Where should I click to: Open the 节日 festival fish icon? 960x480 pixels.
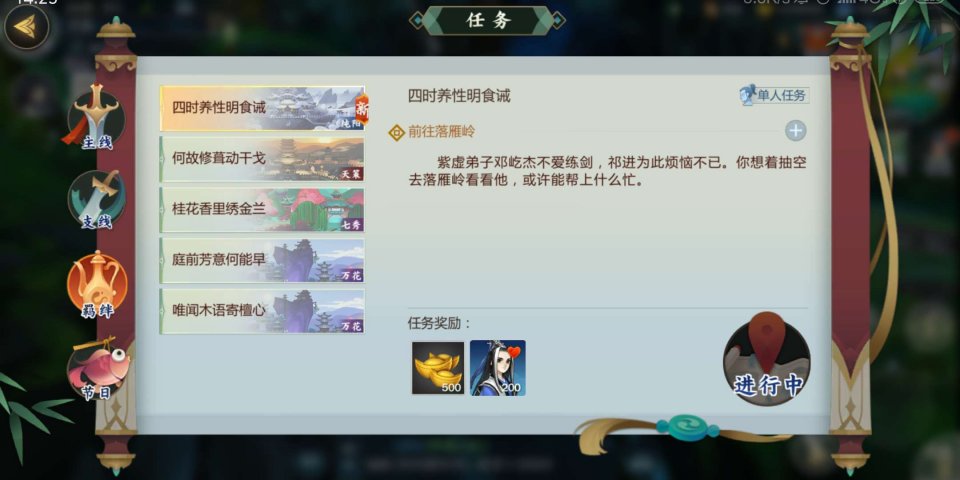pos(98,367)
